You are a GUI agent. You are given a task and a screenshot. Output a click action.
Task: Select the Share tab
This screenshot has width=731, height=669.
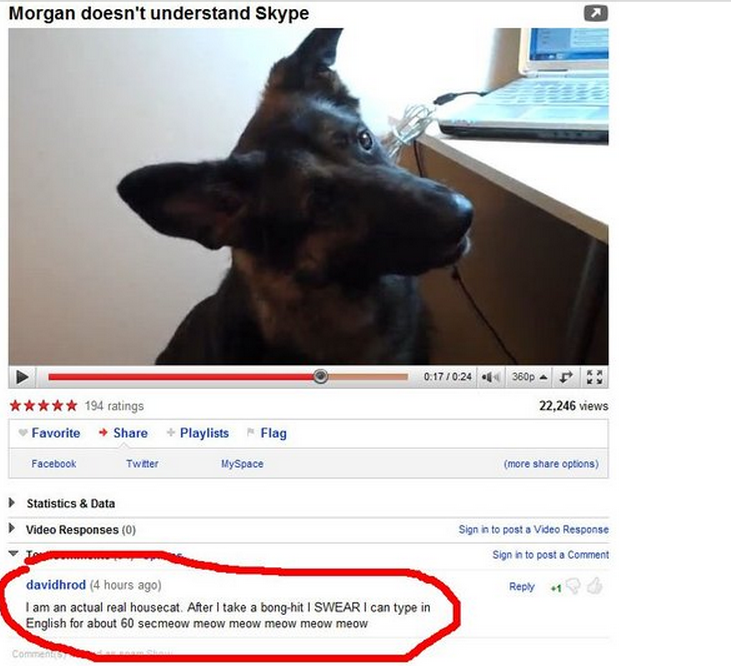point(124,433)
